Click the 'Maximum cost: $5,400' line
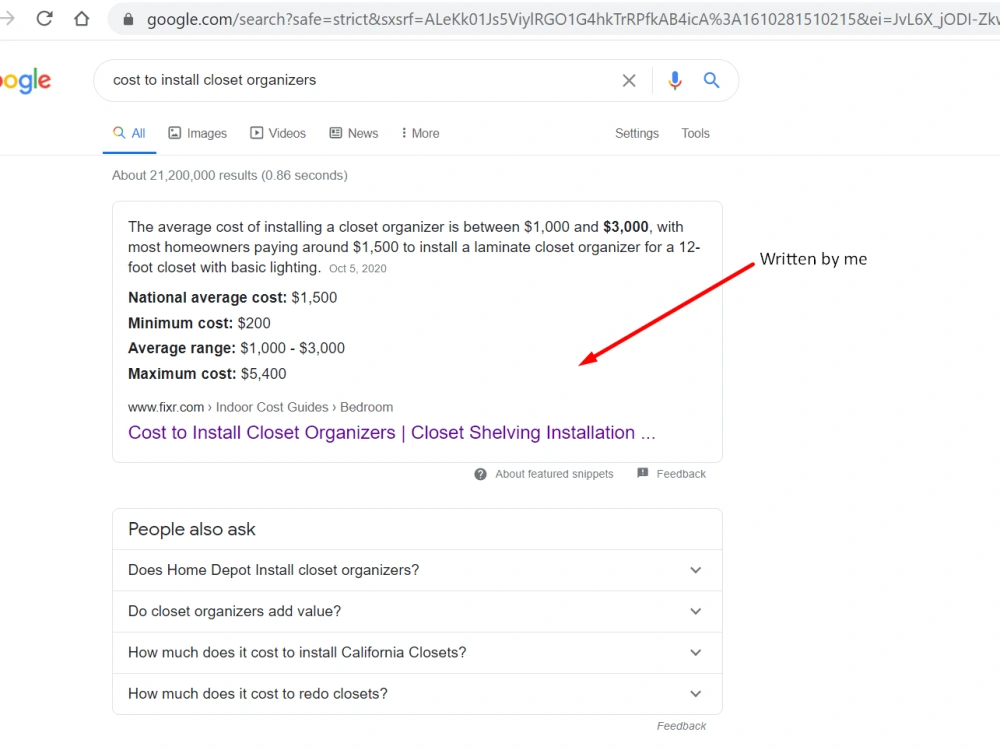 [207, 374]
